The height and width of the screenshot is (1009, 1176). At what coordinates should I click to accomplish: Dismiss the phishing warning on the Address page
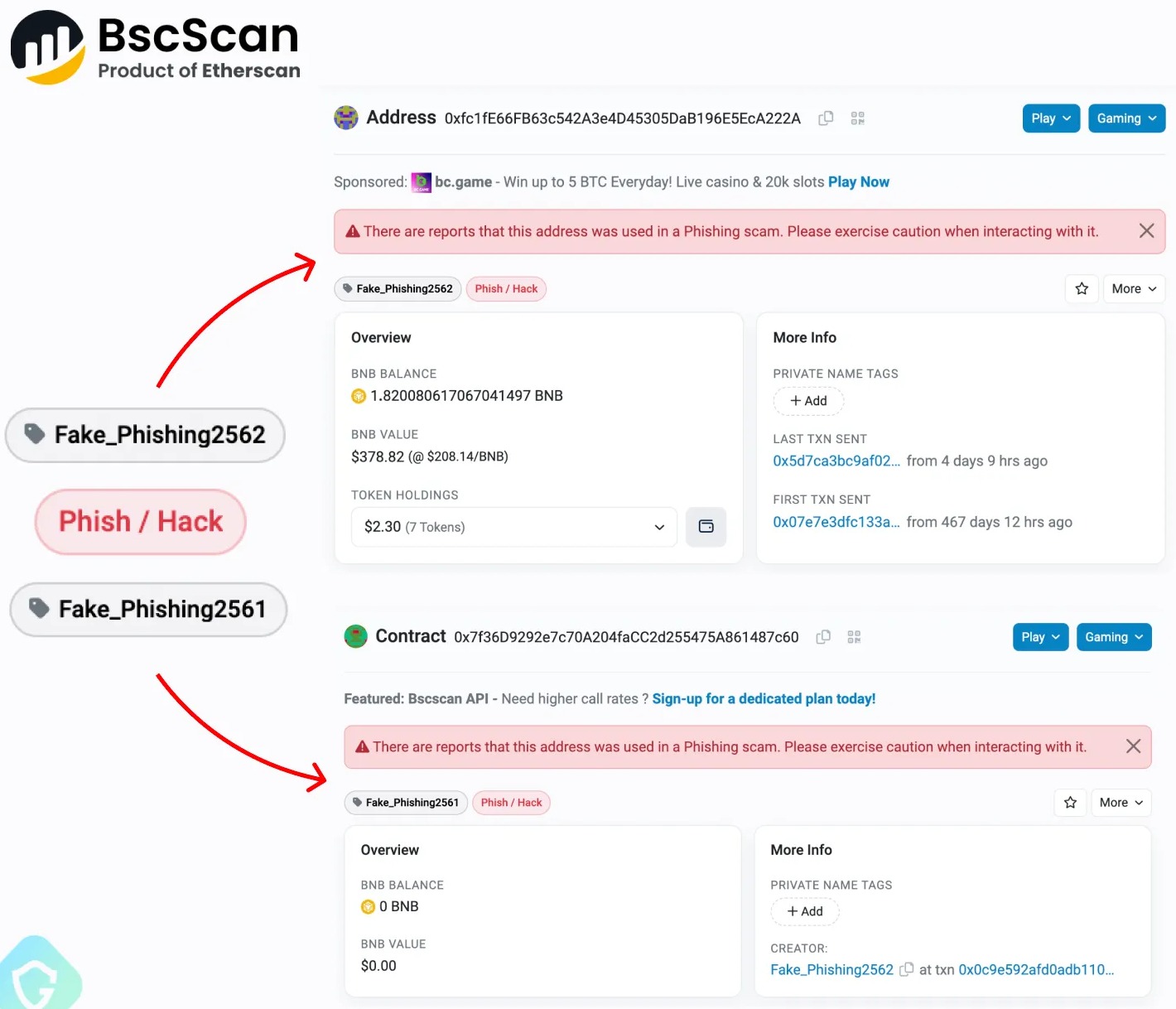click(x=1146, y=231)
